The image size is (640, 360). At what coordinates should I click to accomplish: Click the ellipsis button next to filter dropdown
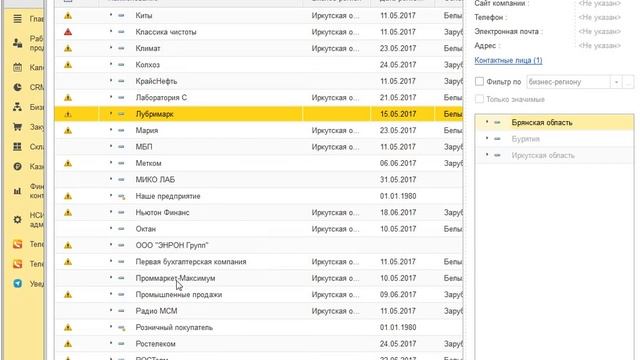(628, 82)
